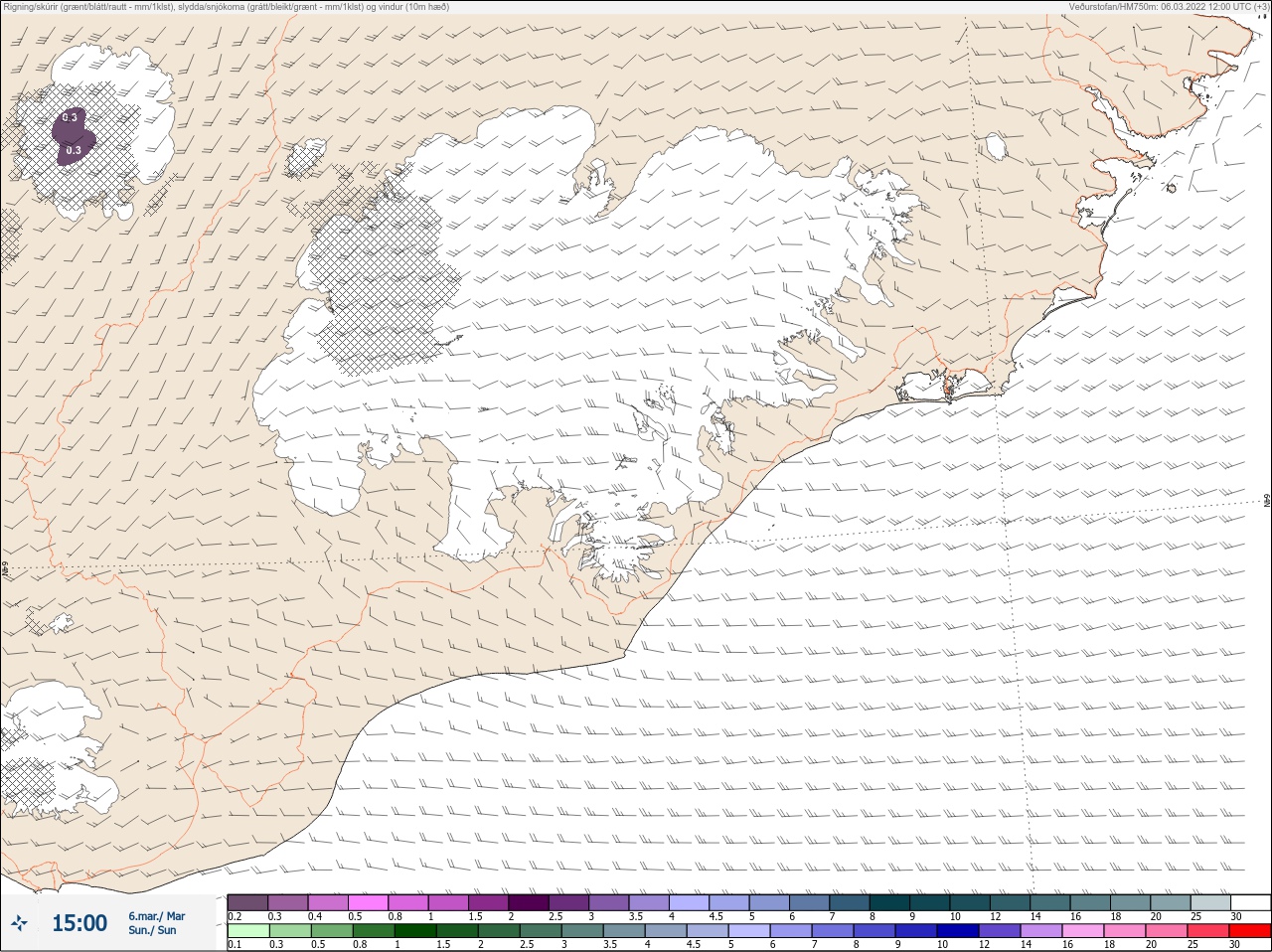Pick the pale green swatch labeled 0.1
Image resolution: width=1272 pixels, height=952 pixels.
(x=247, y=931)
